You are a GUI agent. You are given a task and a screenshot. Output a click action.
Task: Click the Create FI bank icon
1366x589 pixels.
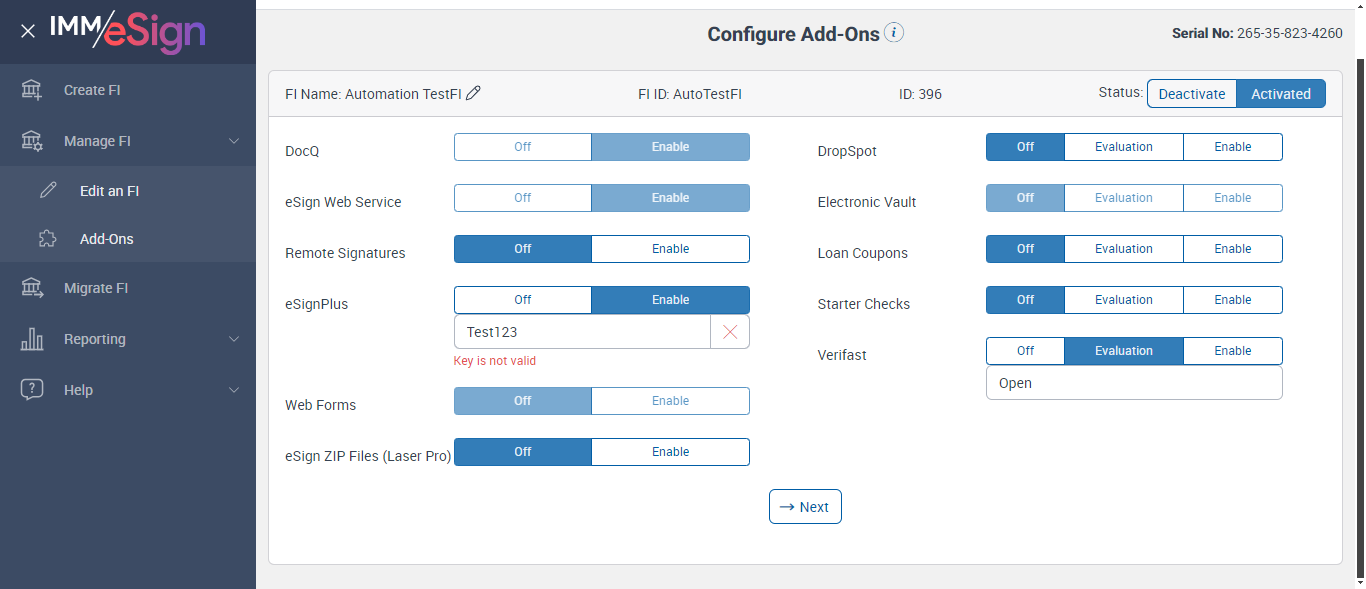[32, 90]
